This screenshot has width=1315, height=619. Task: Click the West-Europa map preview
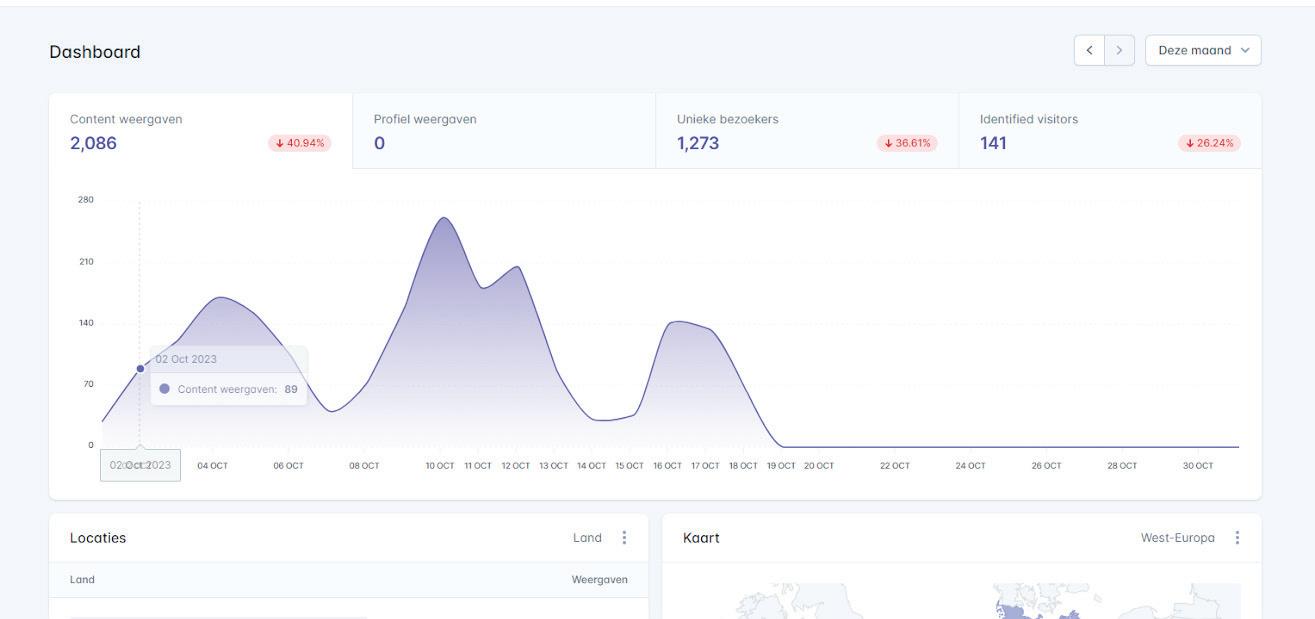[961, 601]
